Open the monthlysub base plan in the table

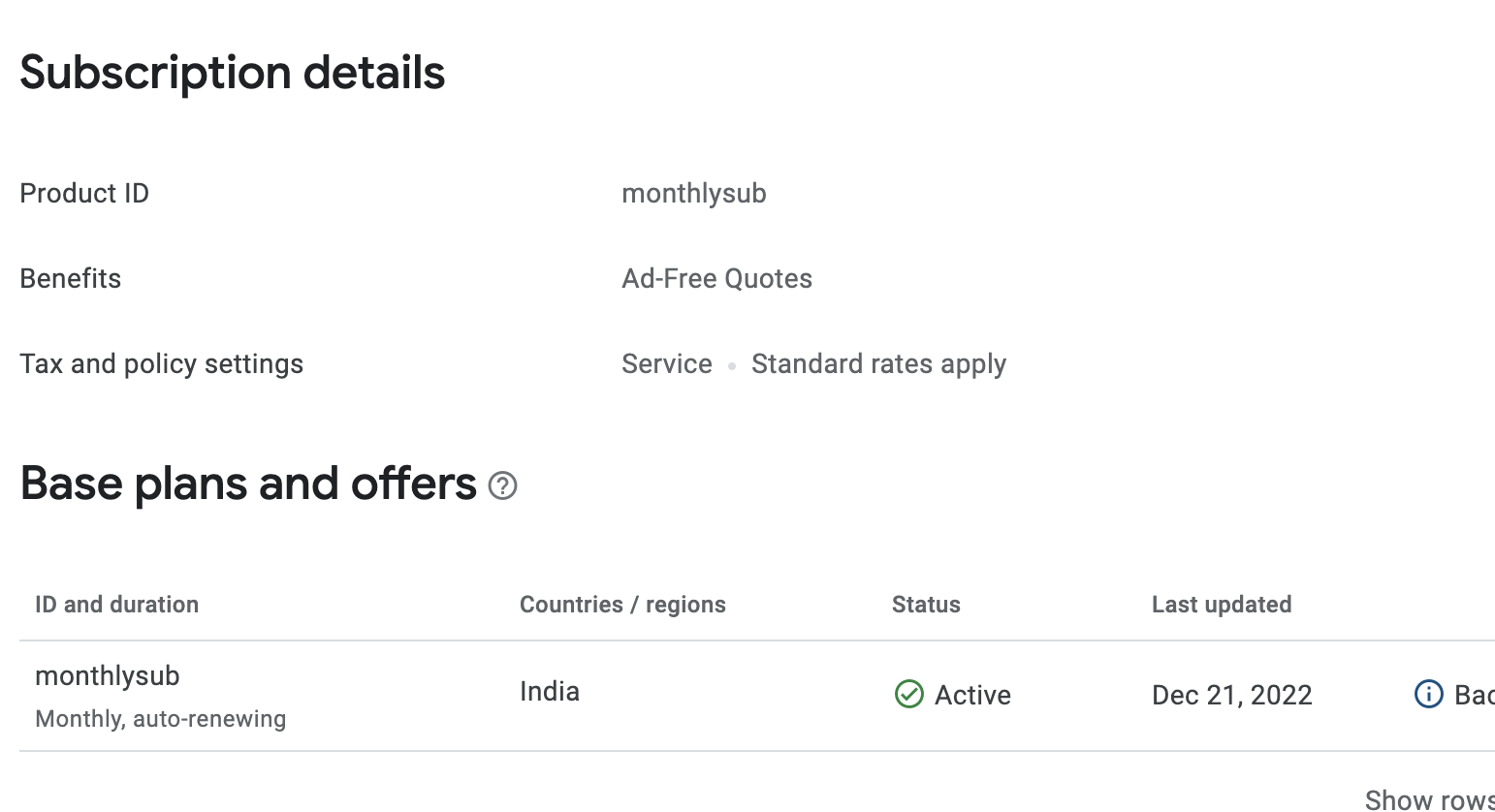coord(108,676)
